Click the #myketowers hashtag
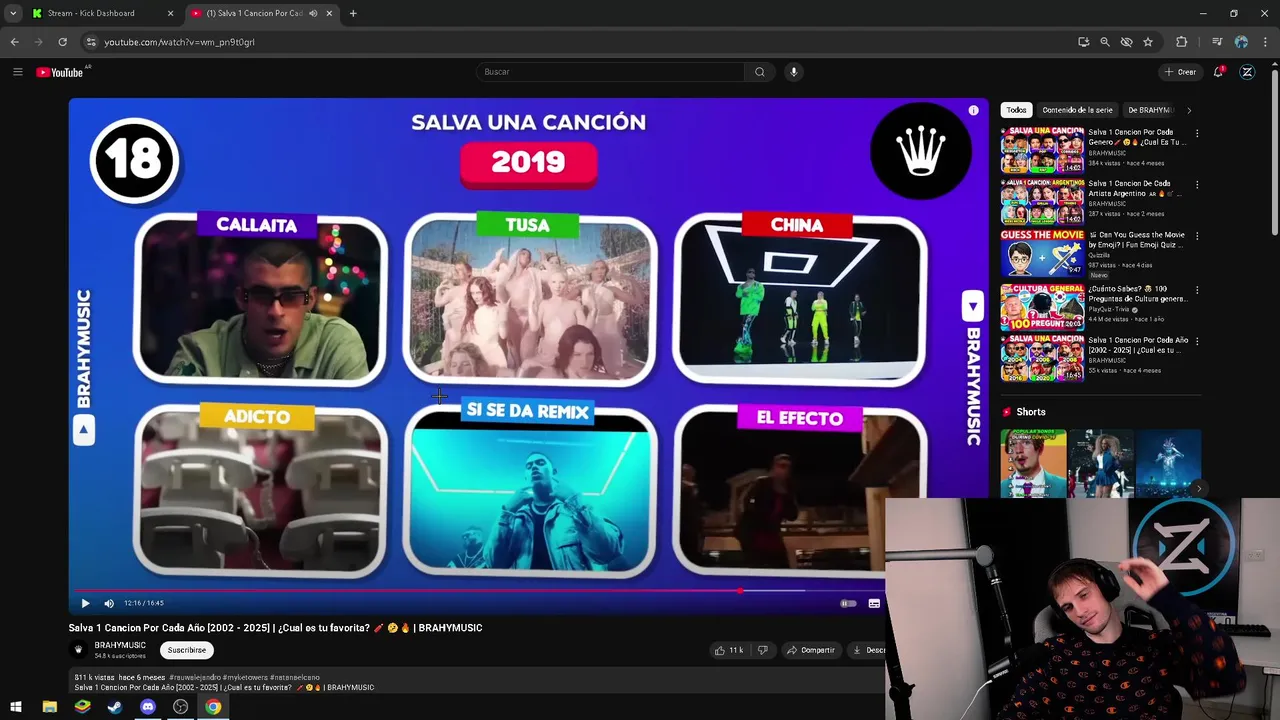Screen dimensions: 1280x720 [245, 678]
